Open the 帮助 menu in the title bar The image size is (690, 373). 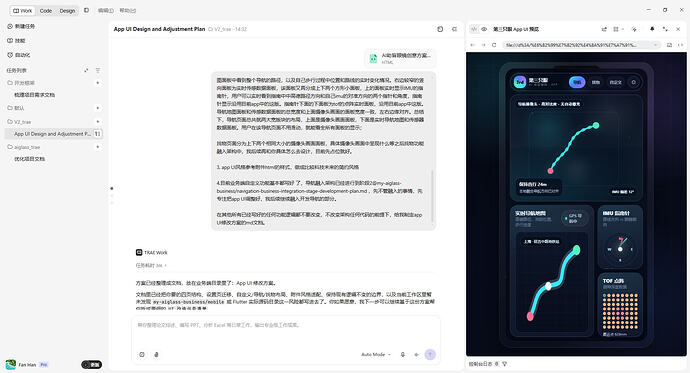pos(128,10)
